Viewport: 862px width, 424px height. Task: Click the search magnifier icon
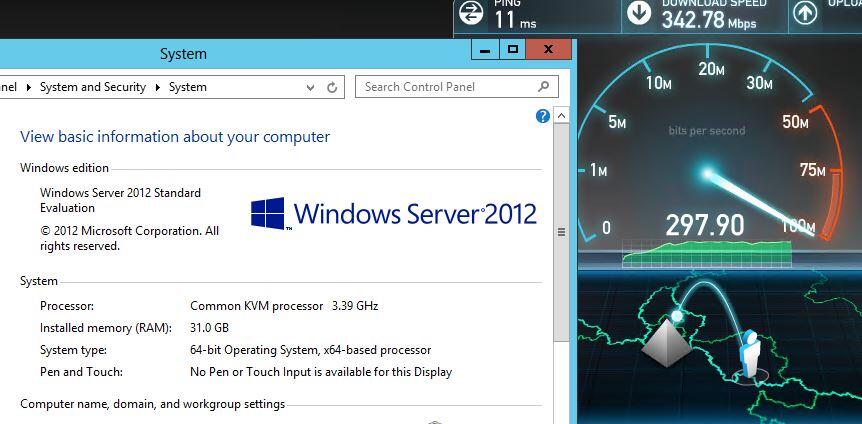543,86
